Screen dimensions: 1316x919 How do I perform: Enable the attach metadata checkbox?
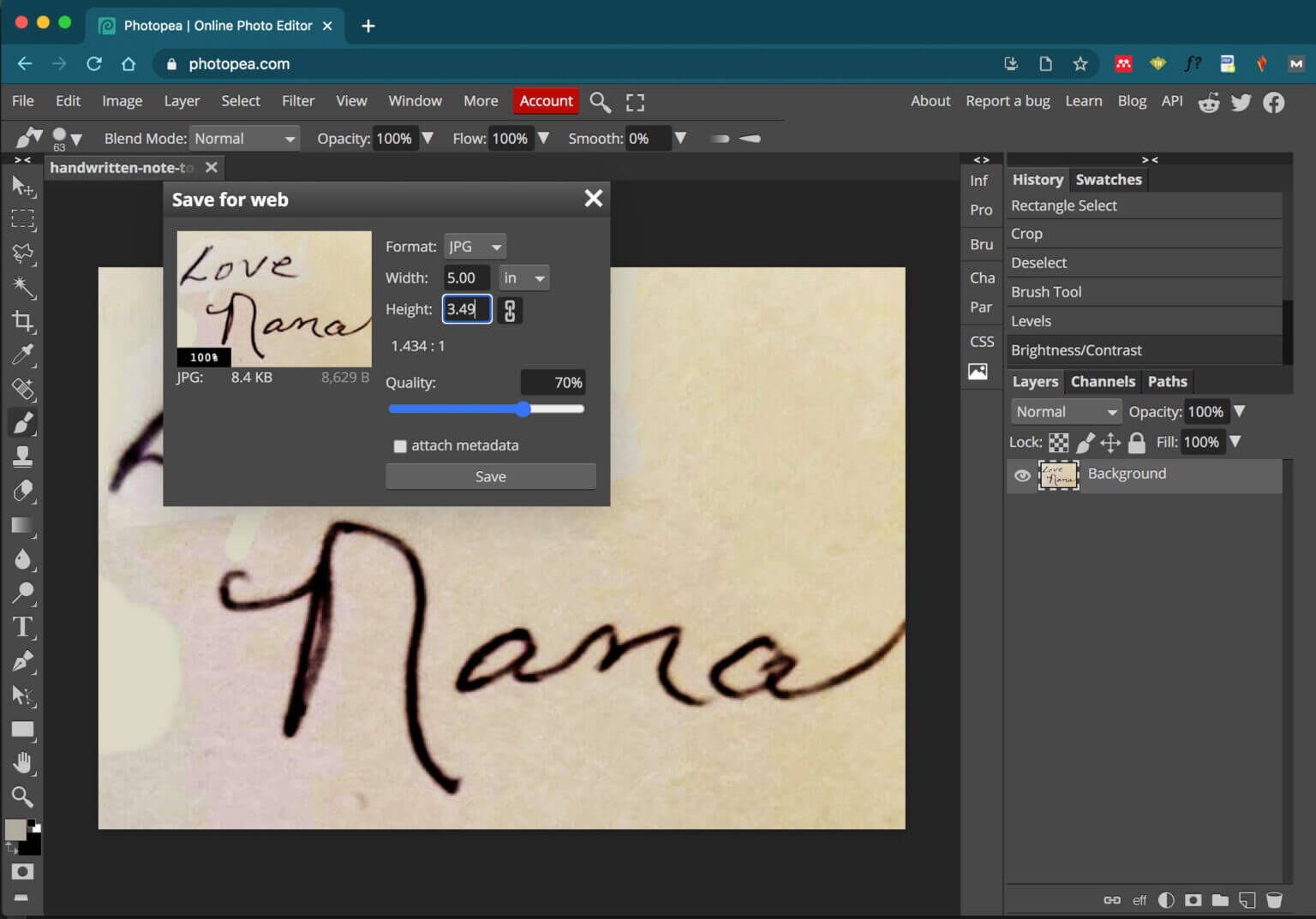[x=400, y=445]
